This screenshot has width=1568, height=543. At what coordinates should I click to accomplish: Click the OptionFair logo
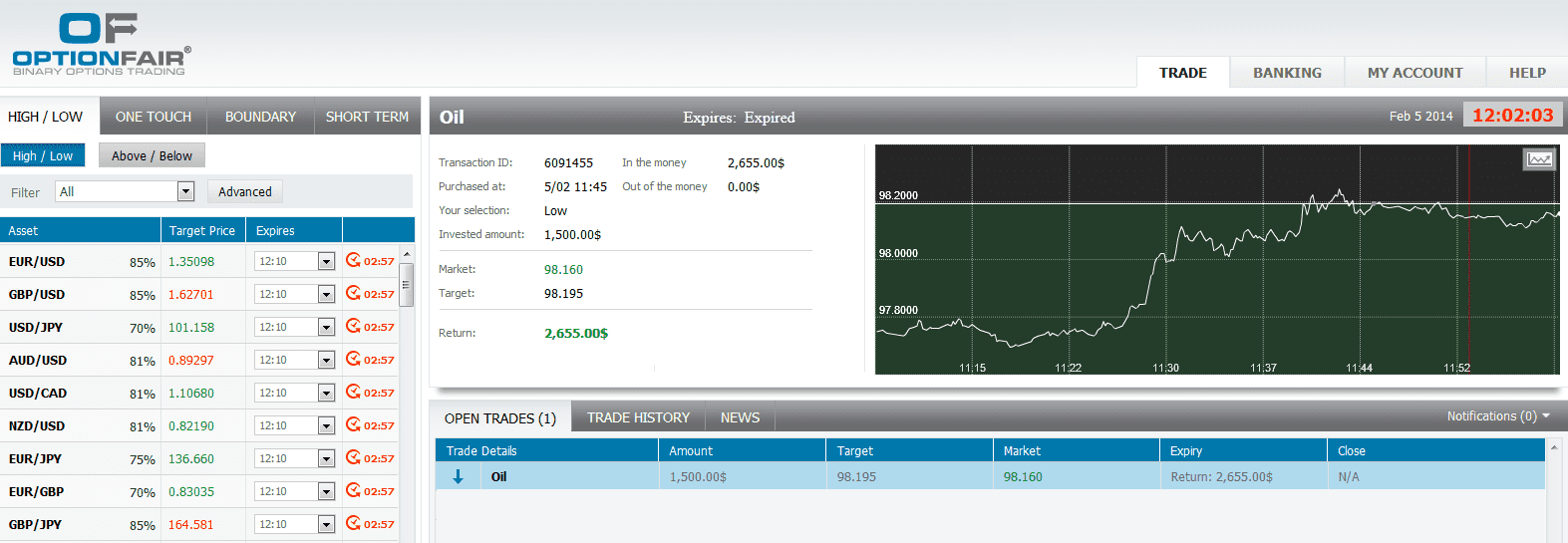point(101,45)
